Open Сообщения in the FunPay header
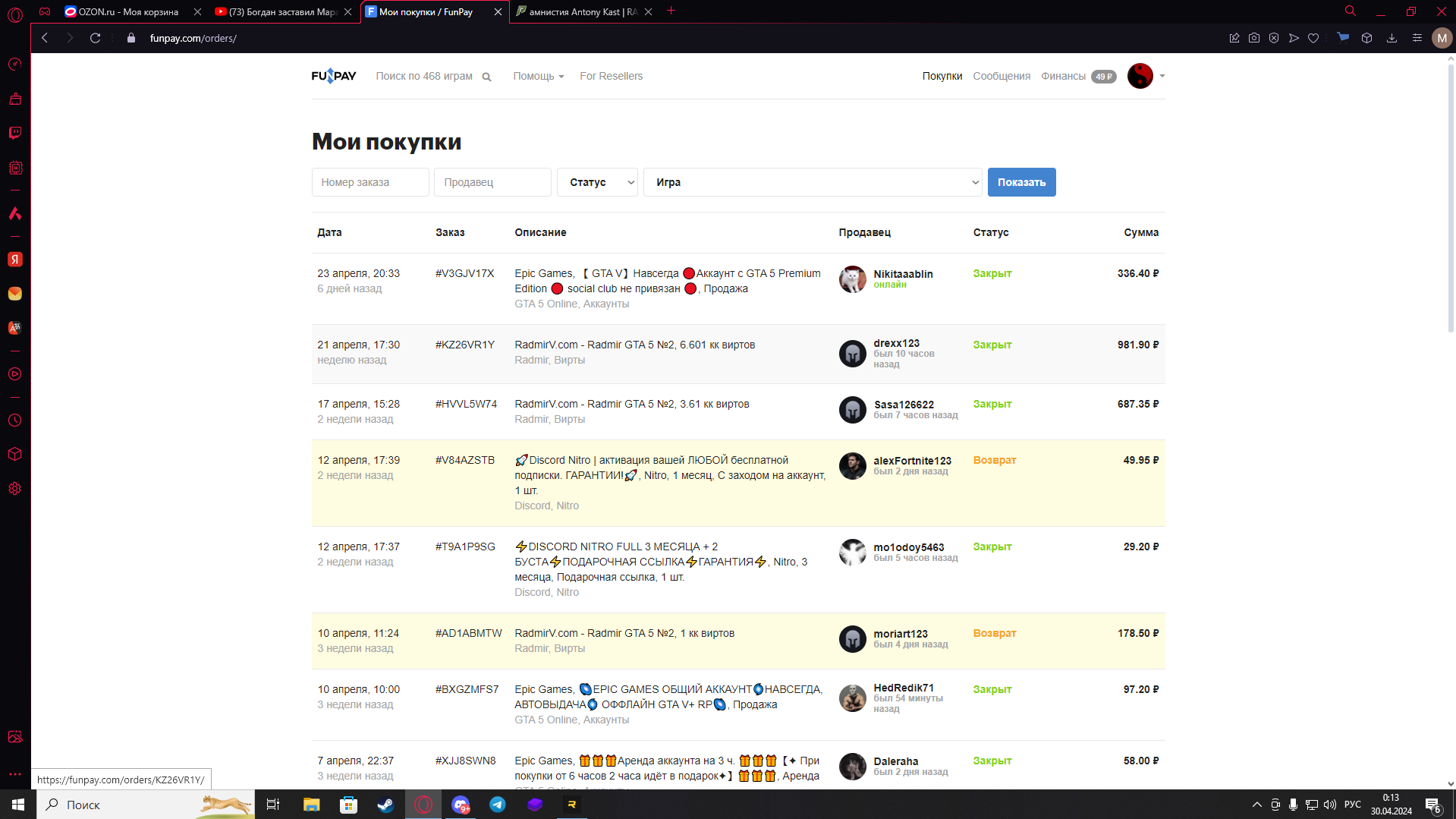 (x=1002, y=76)
